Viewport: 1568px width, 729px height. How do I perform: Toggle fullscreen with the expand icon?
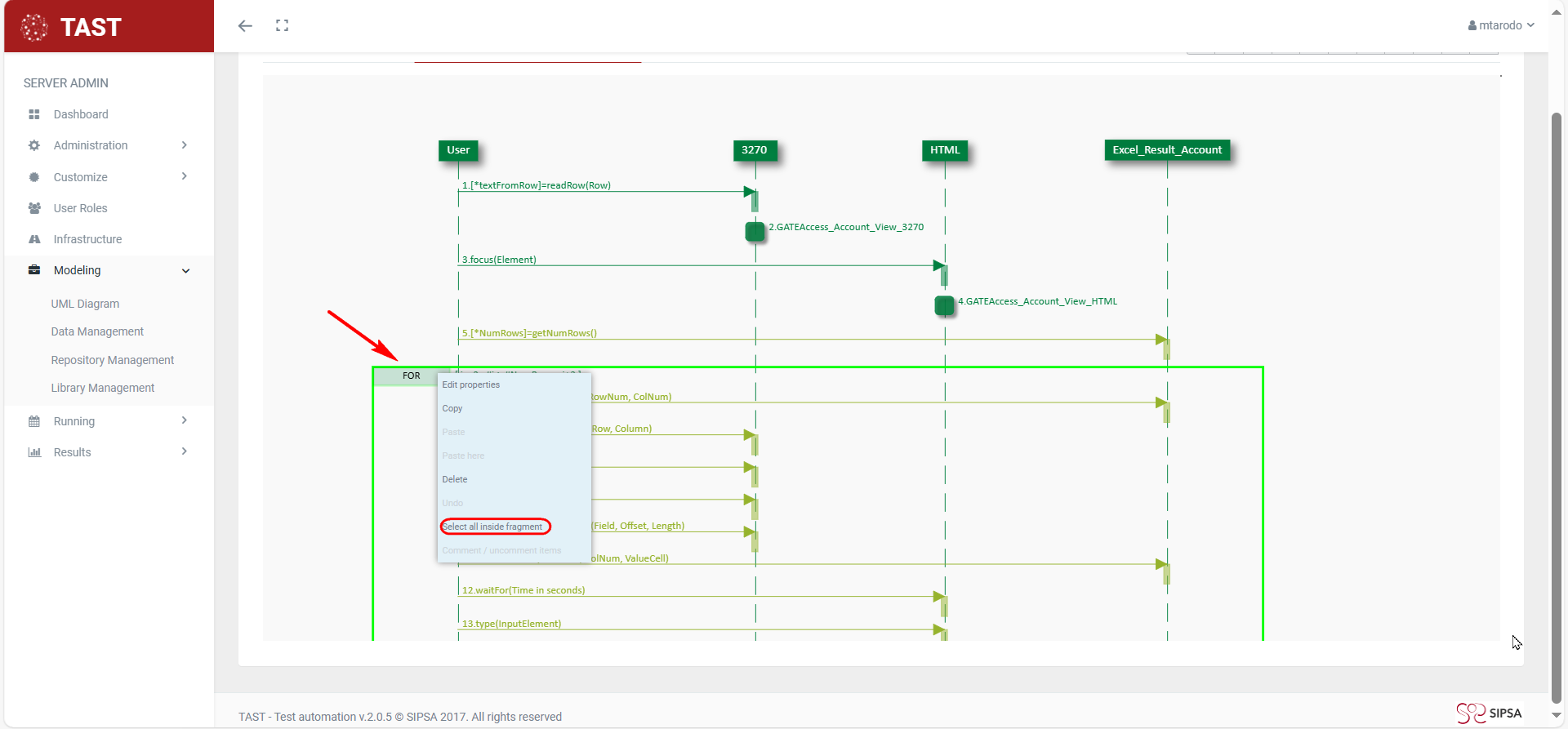coord(283,26)
